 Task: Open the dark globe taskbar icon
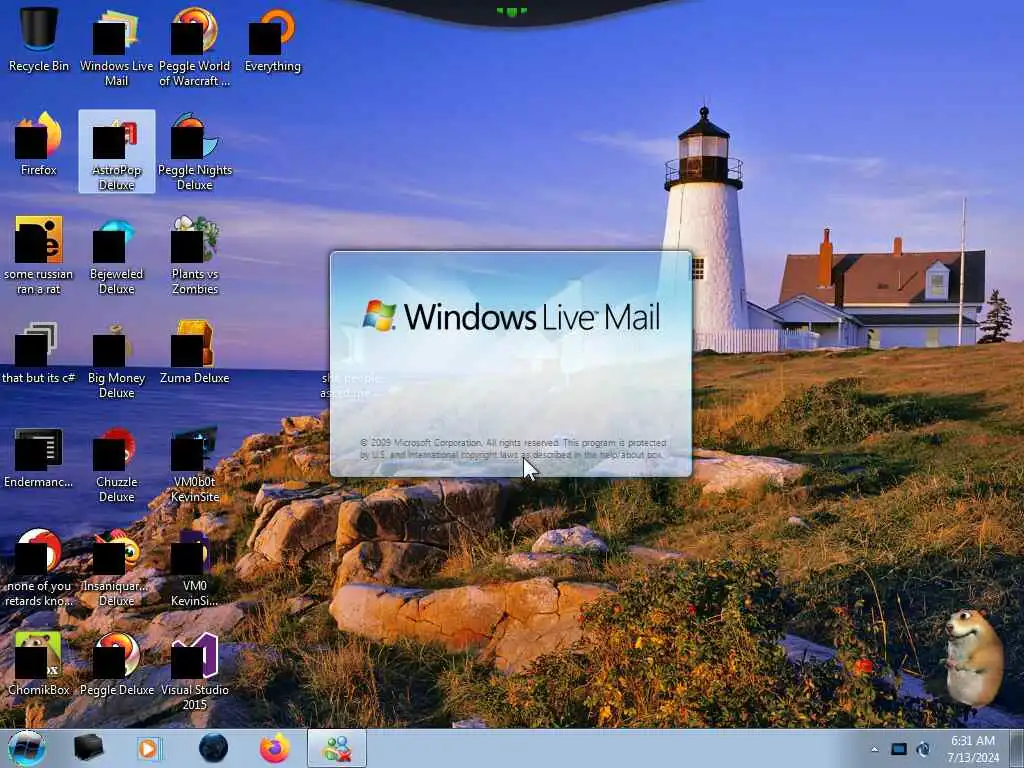214,748
